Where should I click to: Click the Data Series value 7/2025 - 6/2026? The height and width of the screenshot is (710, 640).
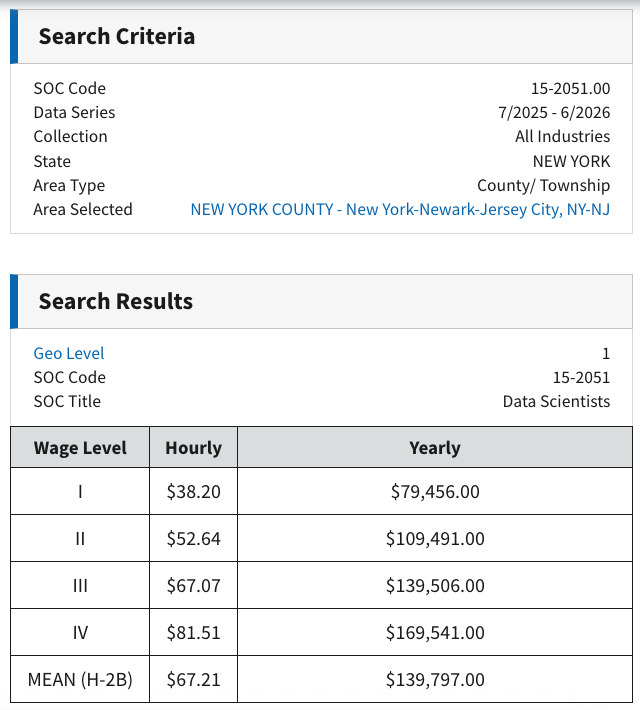554,112
